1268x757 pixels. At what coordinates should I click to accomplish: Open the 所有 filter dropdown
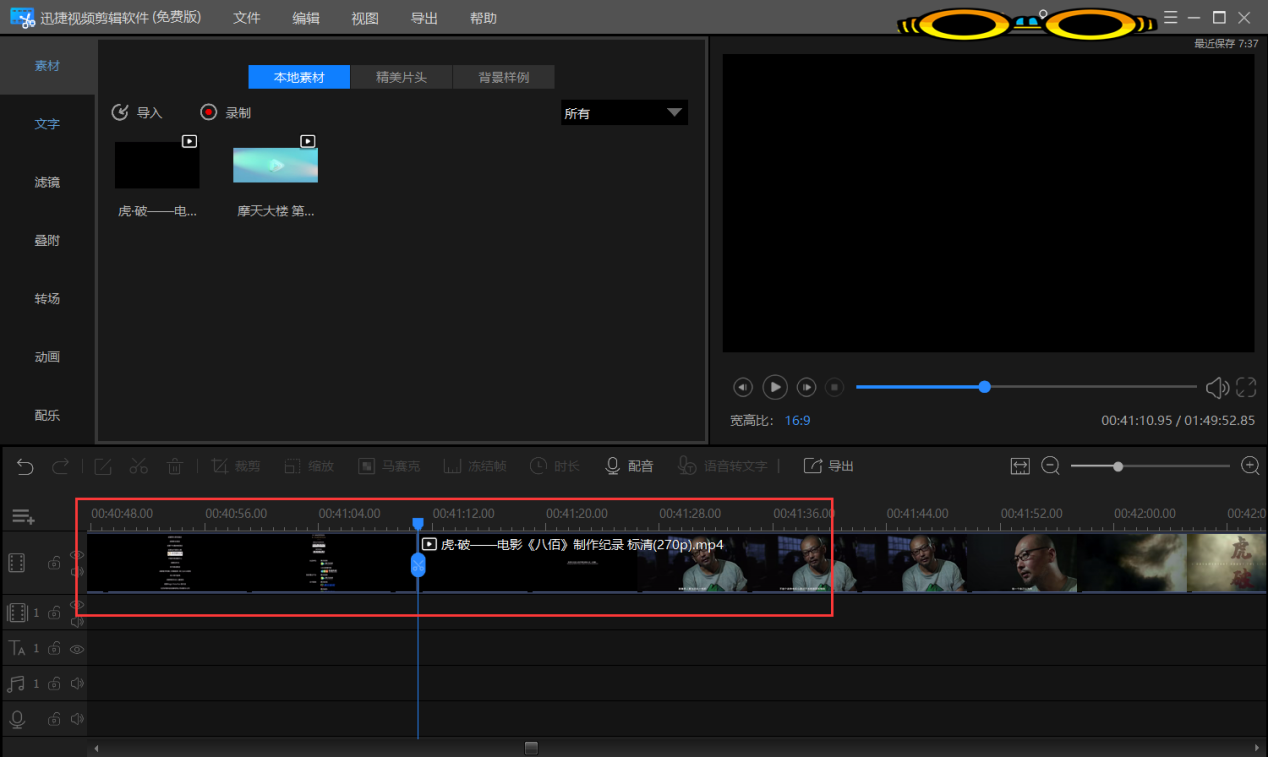pos(624,113)
